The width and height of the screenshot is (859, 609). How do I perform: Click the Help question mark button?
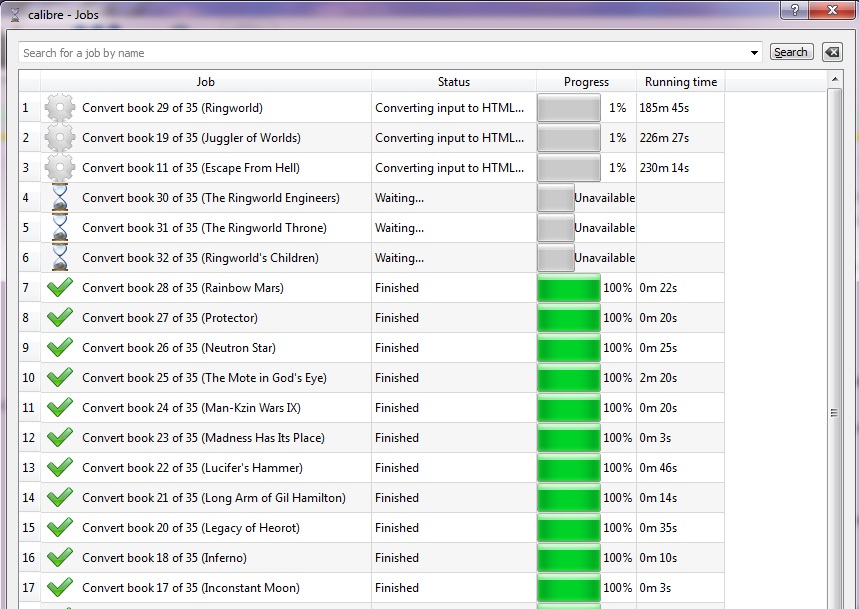point(795,10)
